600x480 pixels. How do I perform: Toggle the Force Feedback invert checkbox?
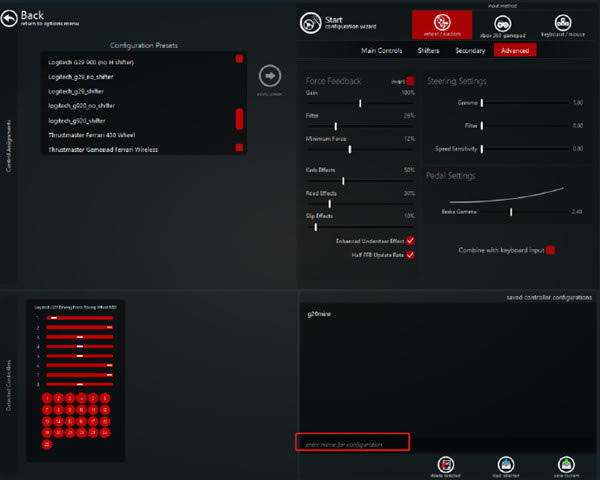(410, 81)
